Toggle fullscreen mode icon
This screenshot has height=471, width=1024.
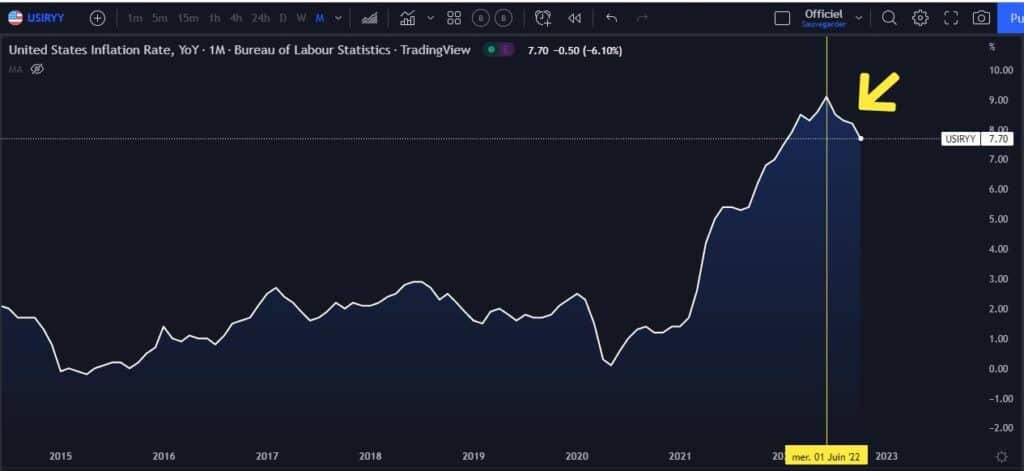point(951,18)
